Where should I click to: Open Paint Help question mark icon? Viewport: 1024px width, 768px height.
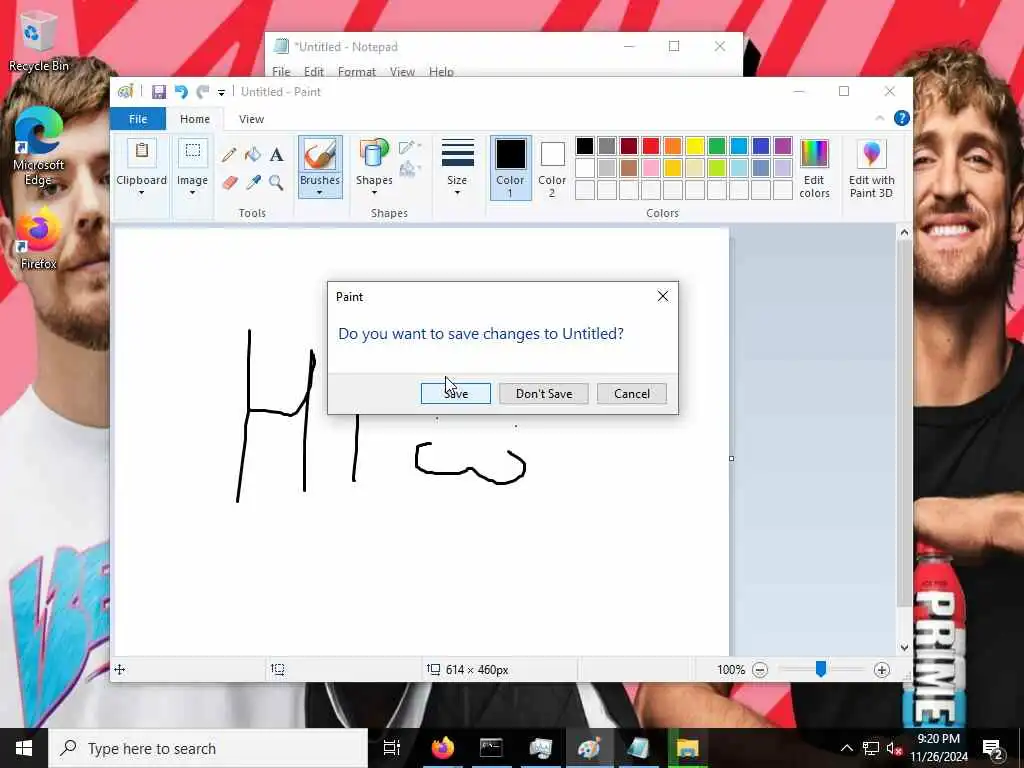[901, 118]
